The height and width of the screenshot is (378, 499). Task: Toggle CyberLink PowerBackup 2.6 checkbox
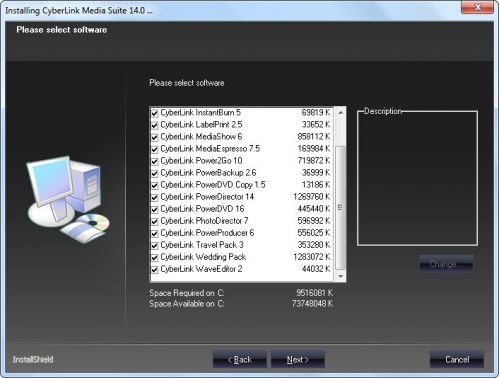[154, 173]
